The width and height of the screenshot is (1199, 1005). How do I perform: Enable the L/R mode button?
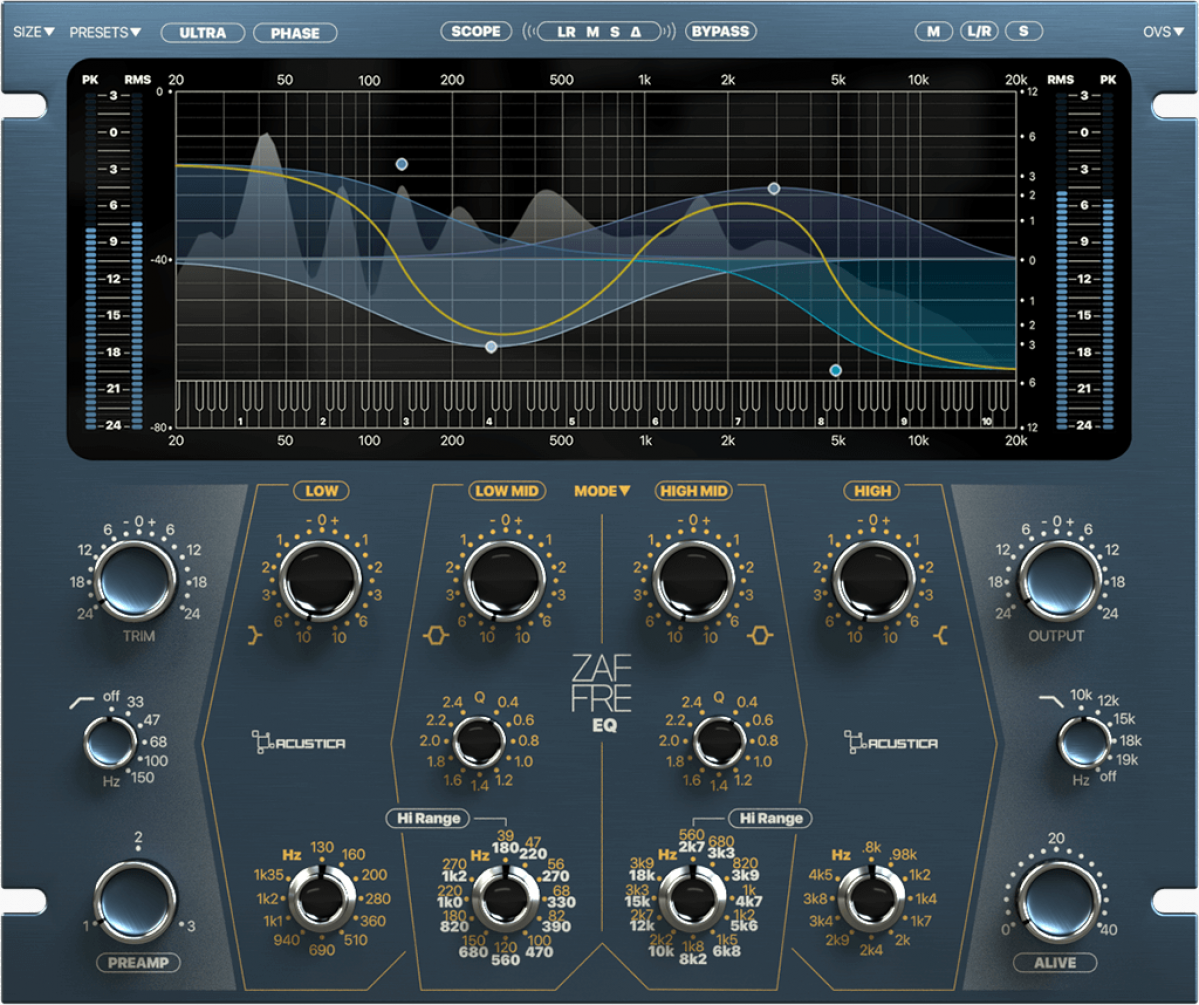(980, 31)
